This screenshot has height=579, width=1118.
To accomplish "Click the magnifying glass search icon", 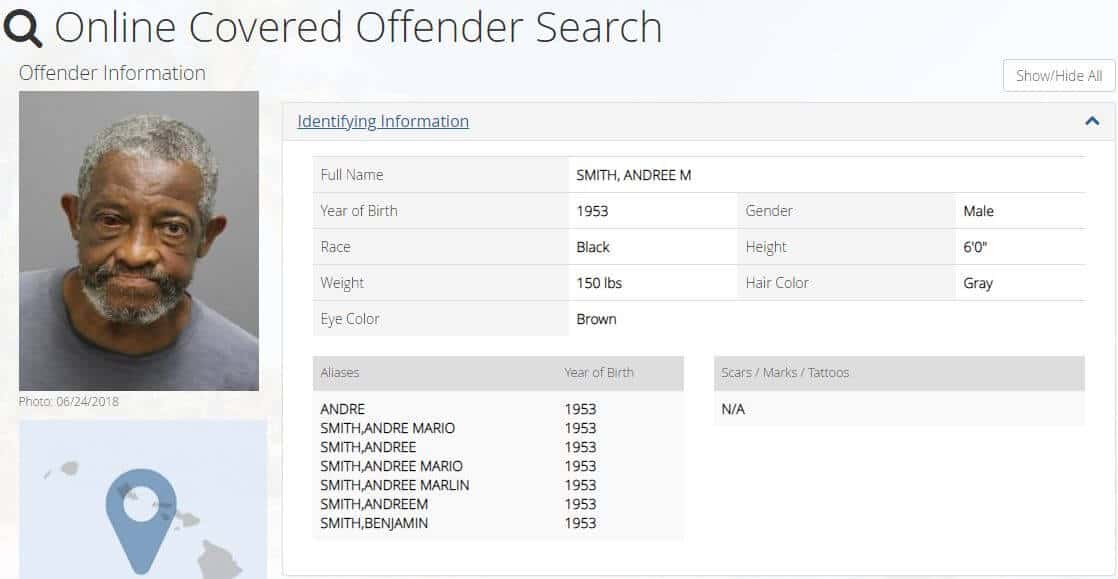I will click(x=22, y=28).
